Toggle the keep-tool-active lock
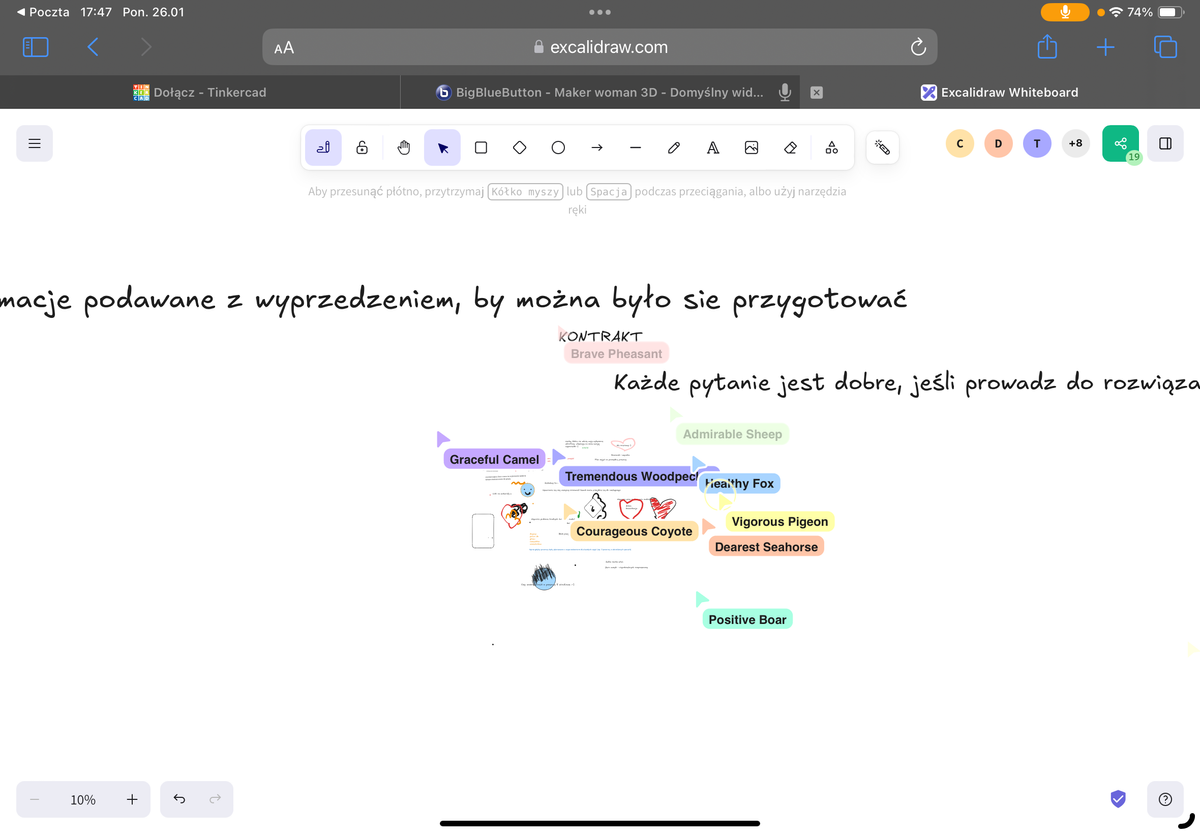The height and width of the screenshot is (834, 1200). point(362,147)
